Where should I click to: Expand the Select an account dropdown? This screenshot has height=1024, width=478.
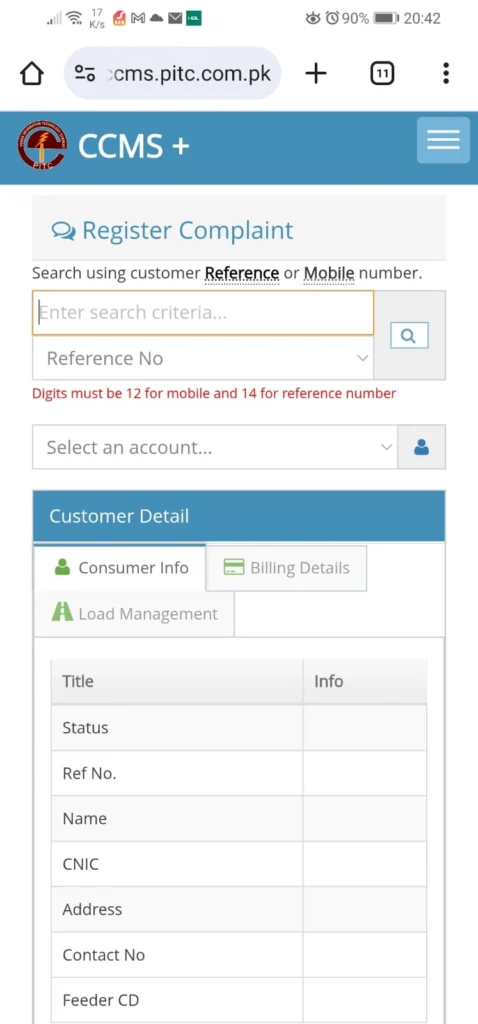[215, 447]
